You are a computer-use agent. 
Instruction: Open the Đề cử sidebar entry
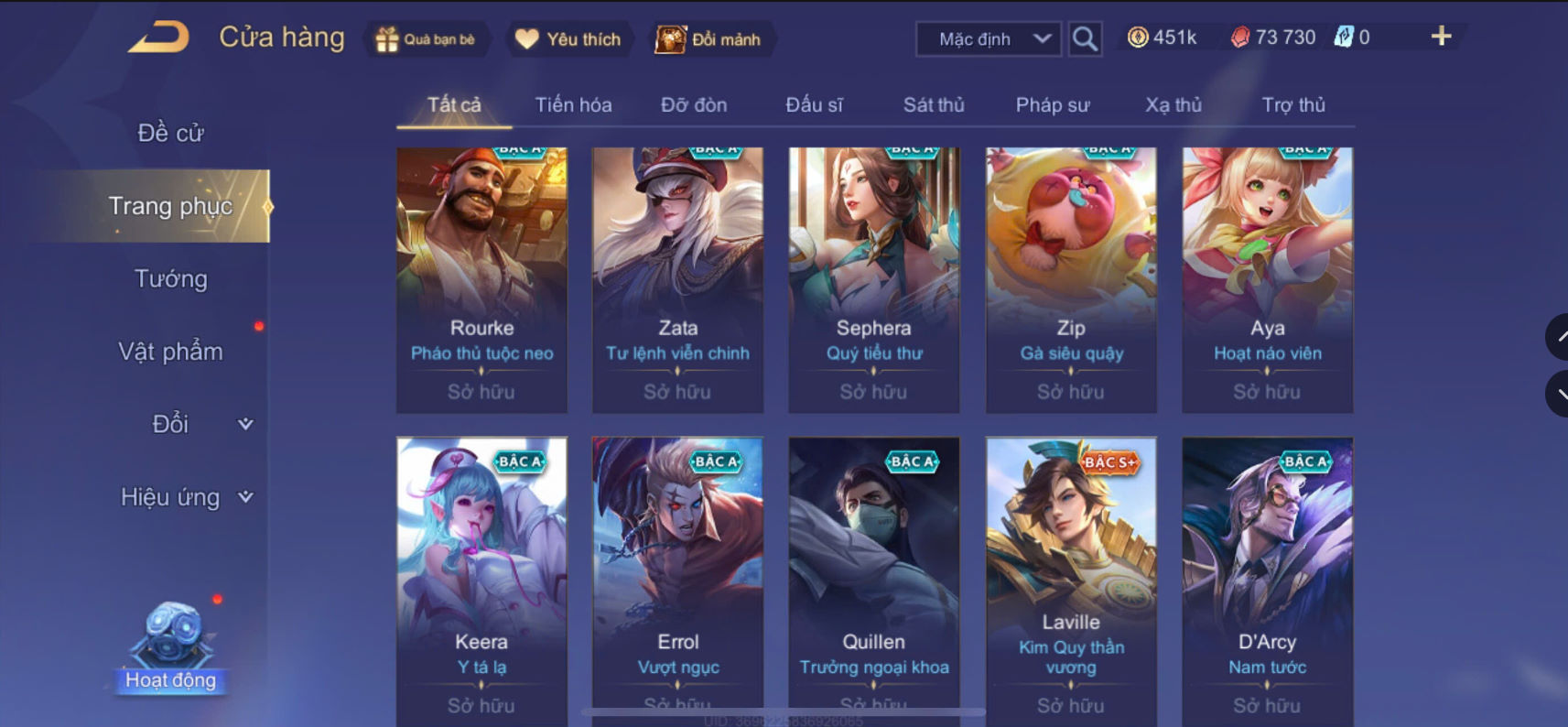pos(171,133)
